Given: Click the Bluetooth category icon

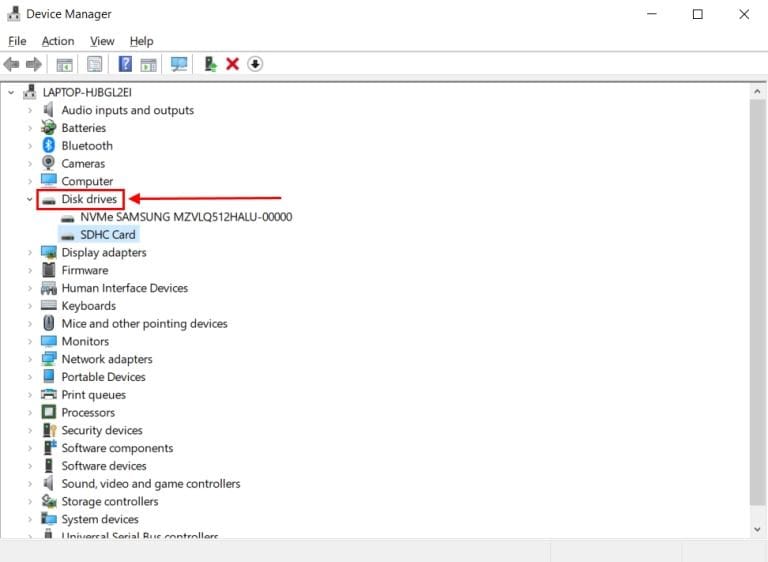Looking at the screenshot, I should 48,146.
